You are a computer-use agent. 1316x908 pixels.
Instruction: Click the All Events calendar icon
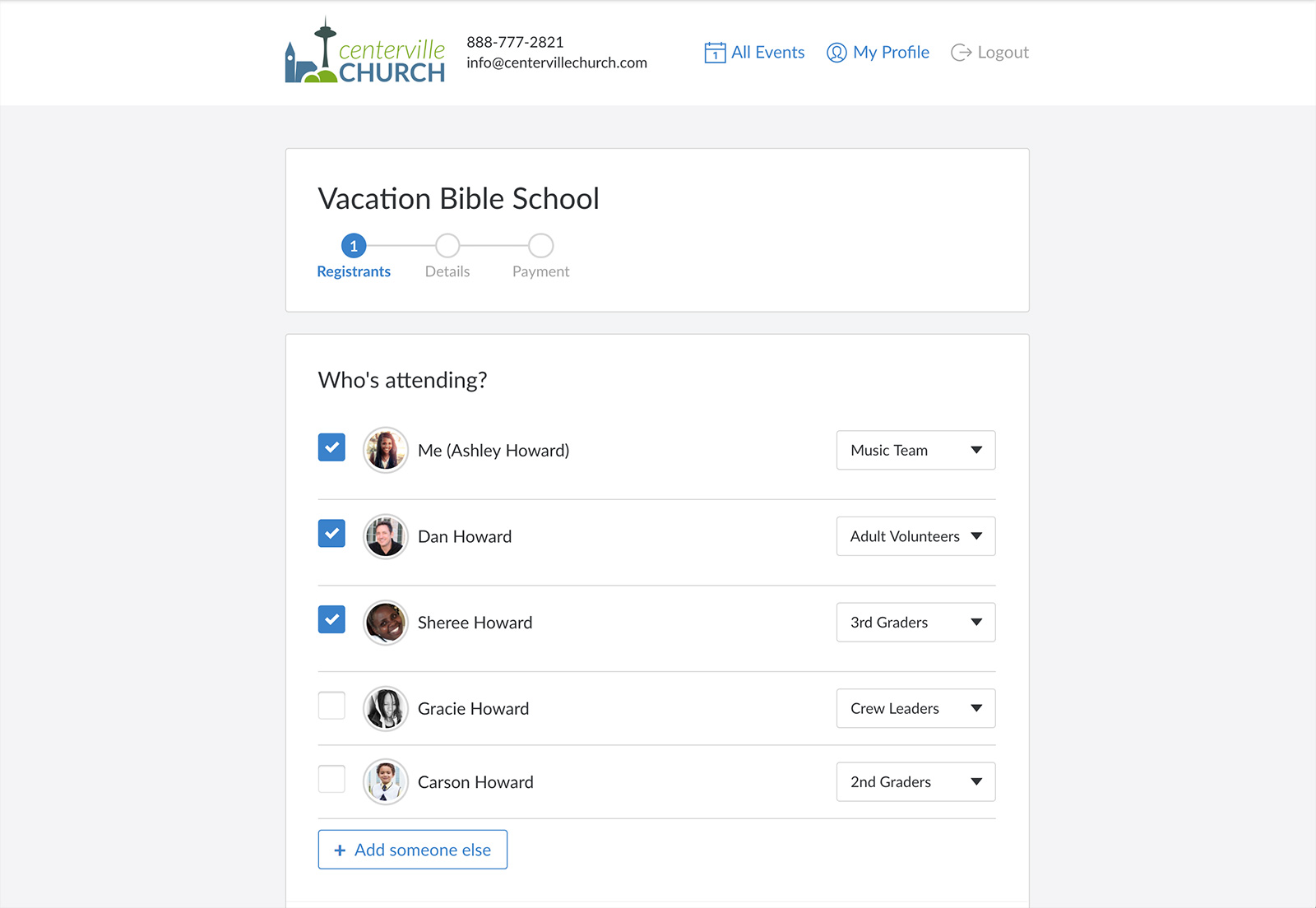pos(715,53)
